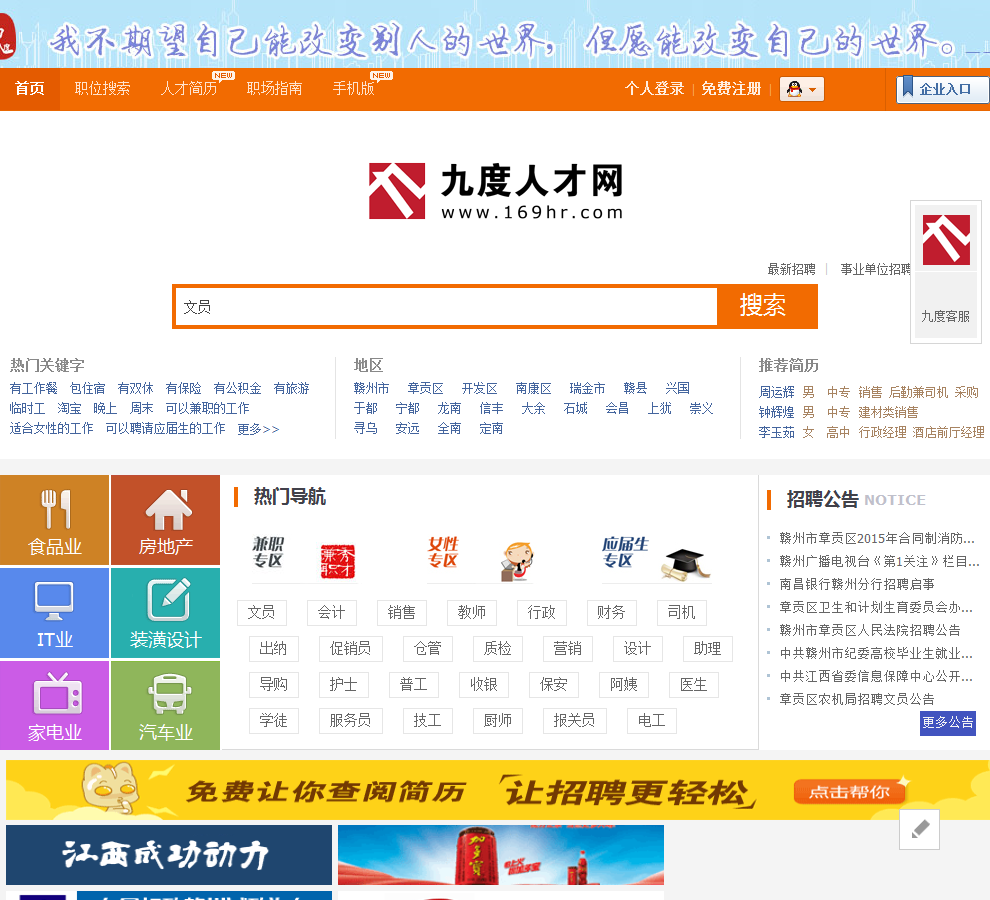The width and height of the screenshot is (990, 900).
Task: Select region 定南
Action: pyautogui.click(x=491, y=428)
